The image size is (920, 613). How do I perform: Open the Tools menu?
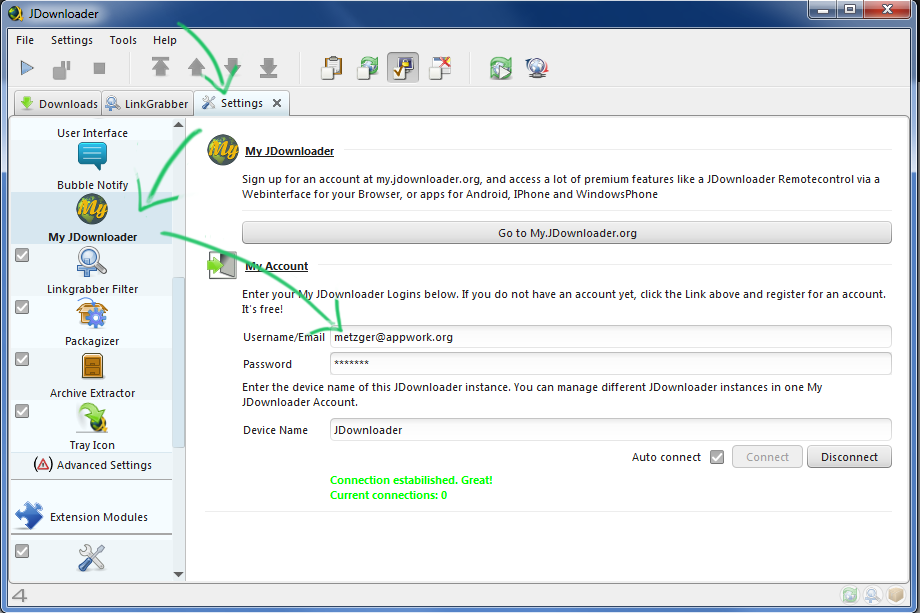pyautogui.click(x=123, y=40)
